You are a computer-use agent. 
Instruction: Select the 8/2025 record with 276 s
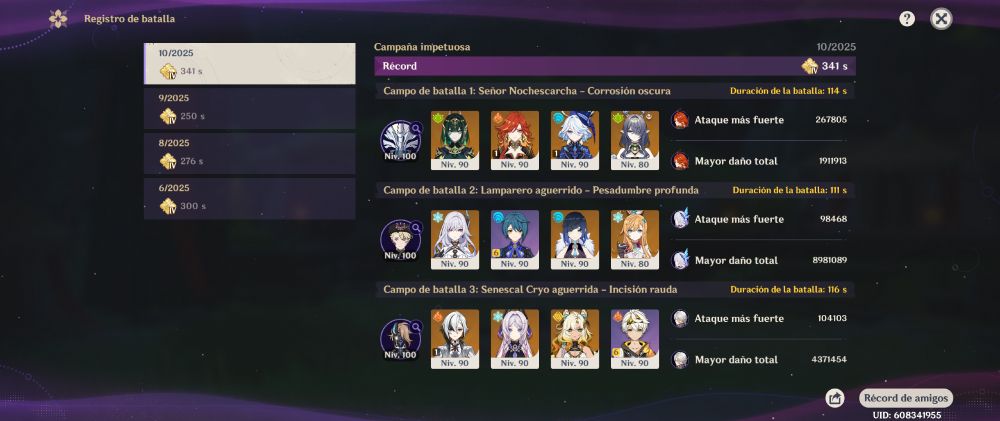click(x=249, y=154)
